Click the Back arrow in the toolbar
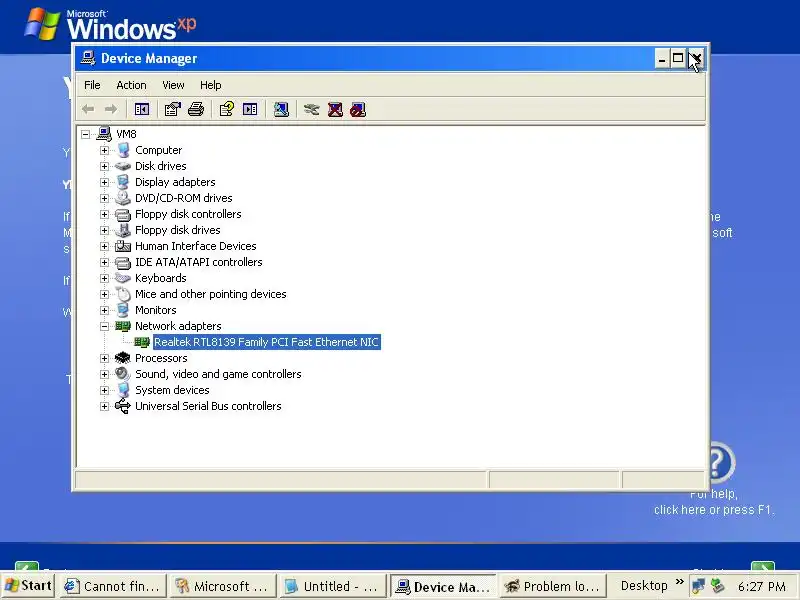The height and width of the screenshot is (600, 800). [x=88, y=109]
